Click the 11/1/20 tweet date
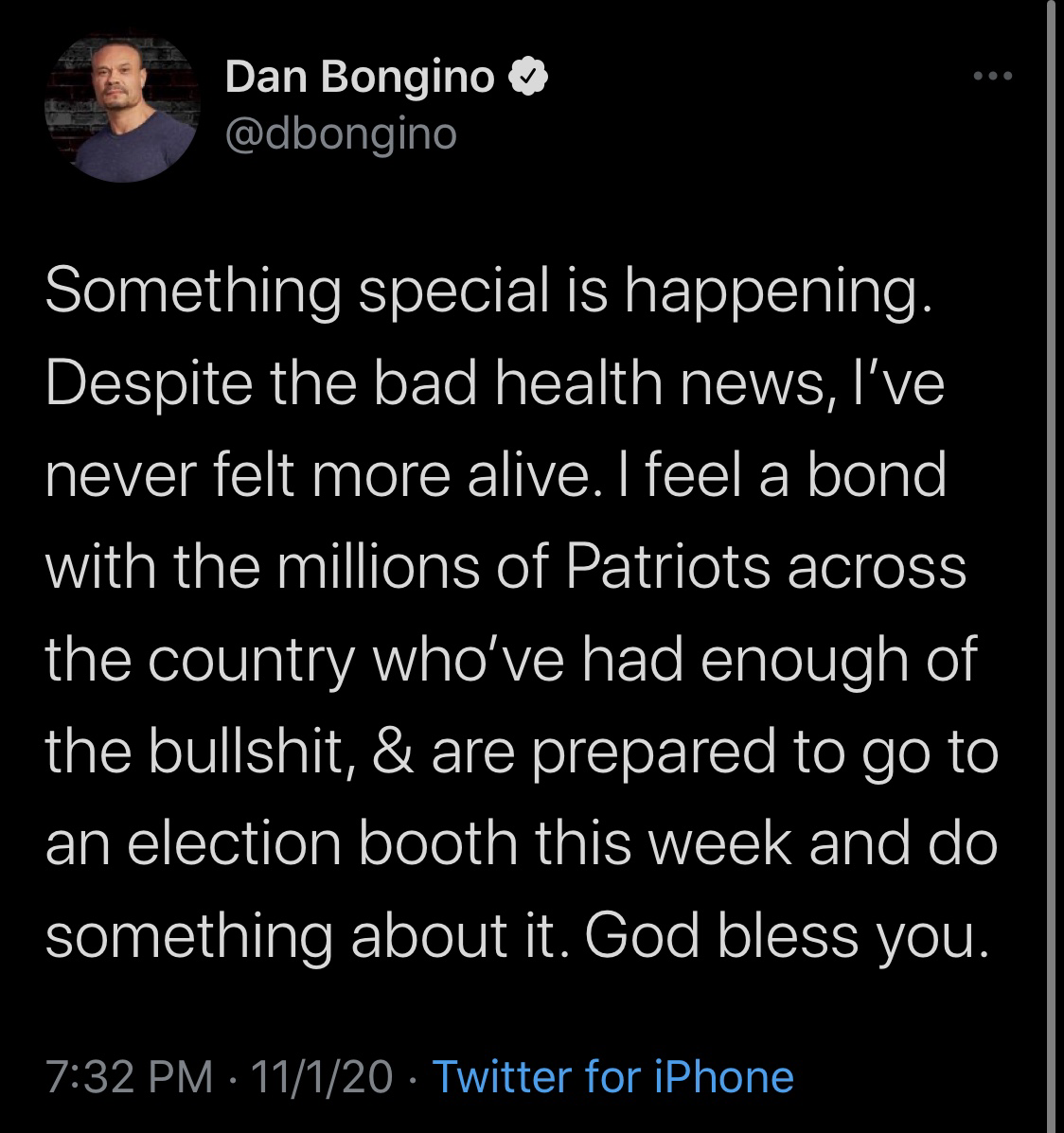This screenshot has width=1064, height=1133. click(x=322, y=1077)
